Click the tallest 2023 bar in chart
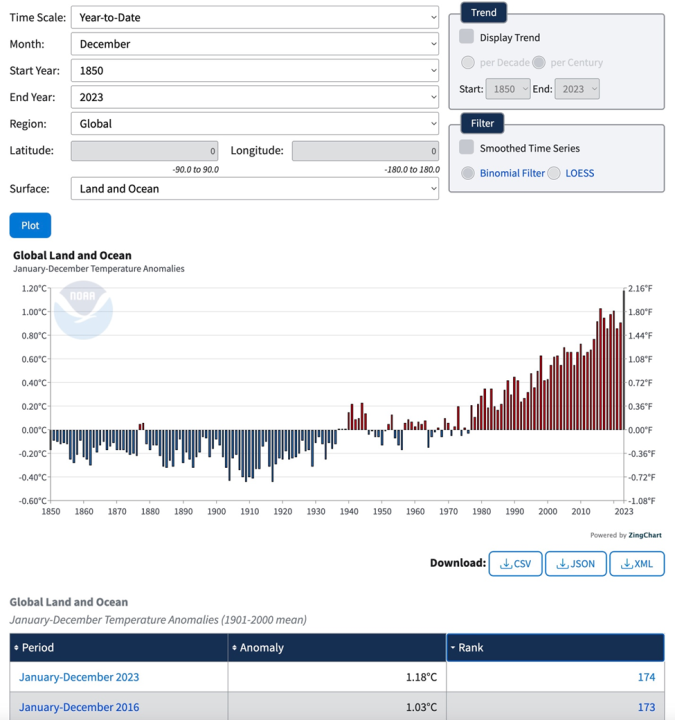The height and width of the screenshot is (720, 675). click(623, 360)
